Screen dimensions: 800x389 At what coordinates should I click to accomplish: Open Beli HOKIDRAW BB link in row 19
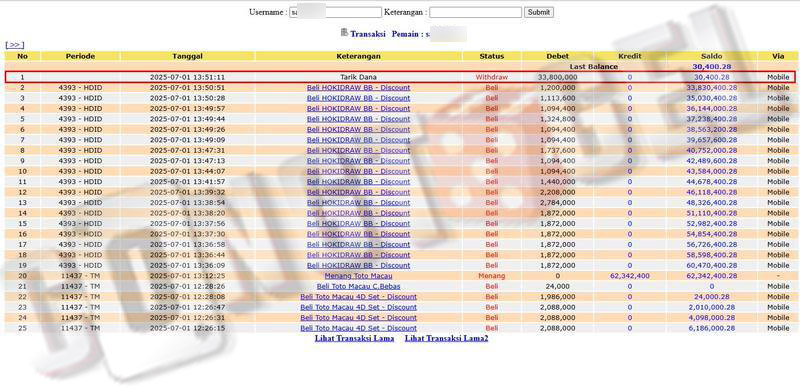coord(359,265)
